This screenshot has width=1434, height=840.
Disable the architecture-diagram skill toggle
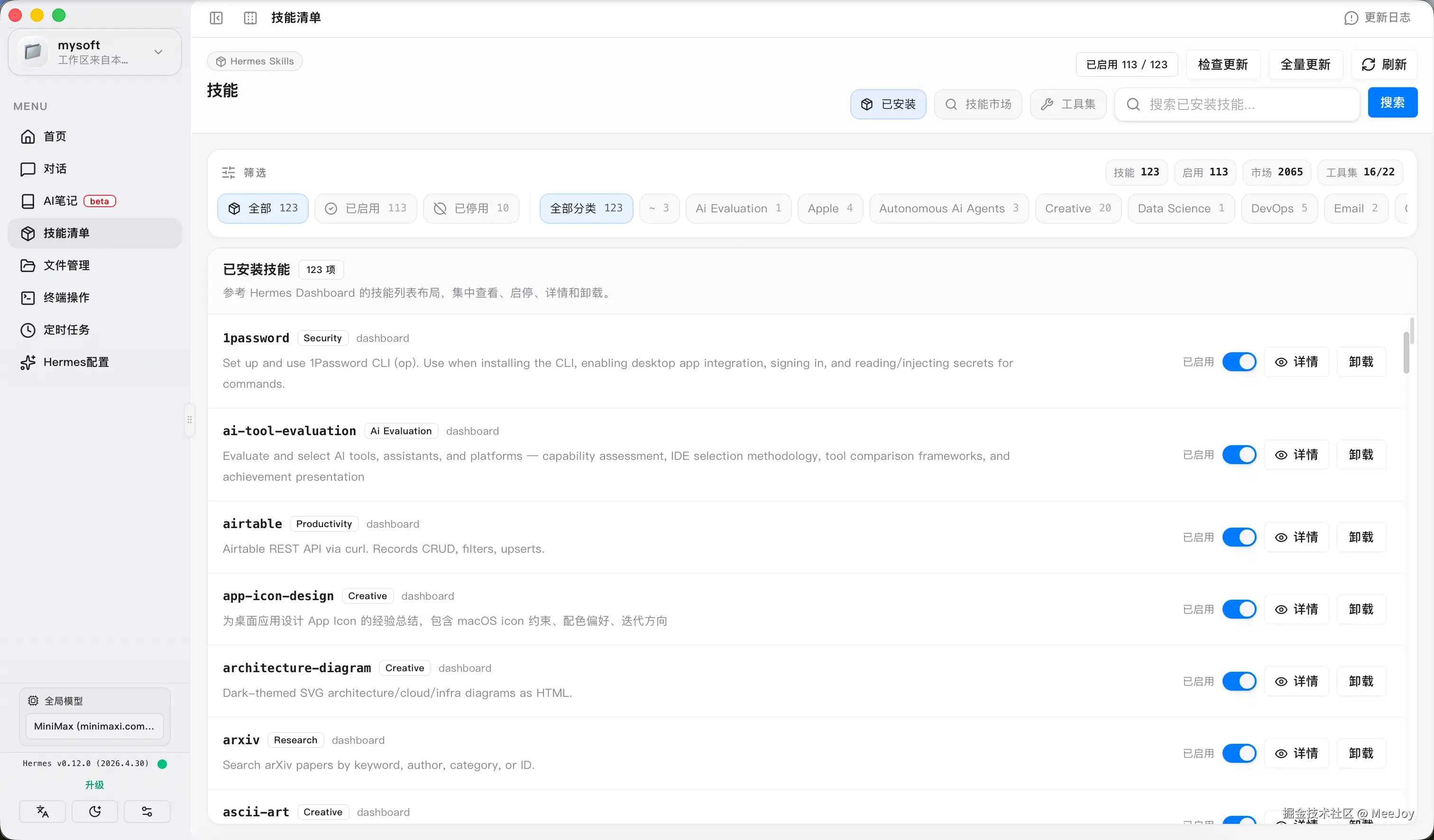coord(1240,681)
